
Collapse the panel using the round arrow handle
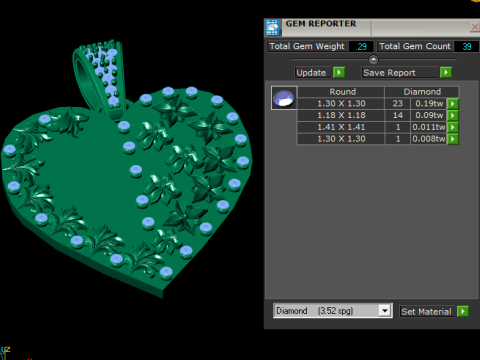click(x=373, y=60)
